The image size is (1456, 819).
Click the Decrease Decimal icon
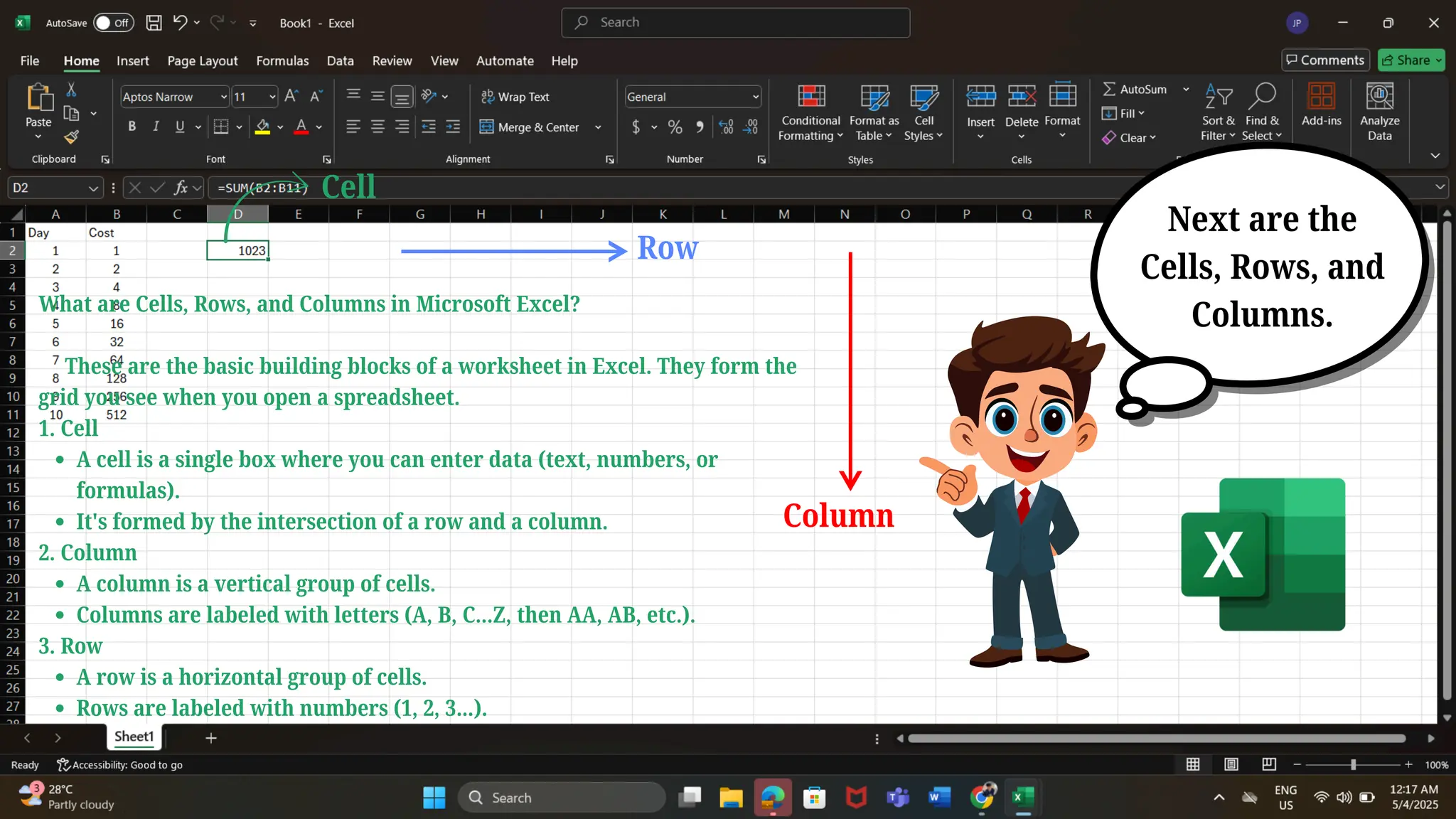751,127
